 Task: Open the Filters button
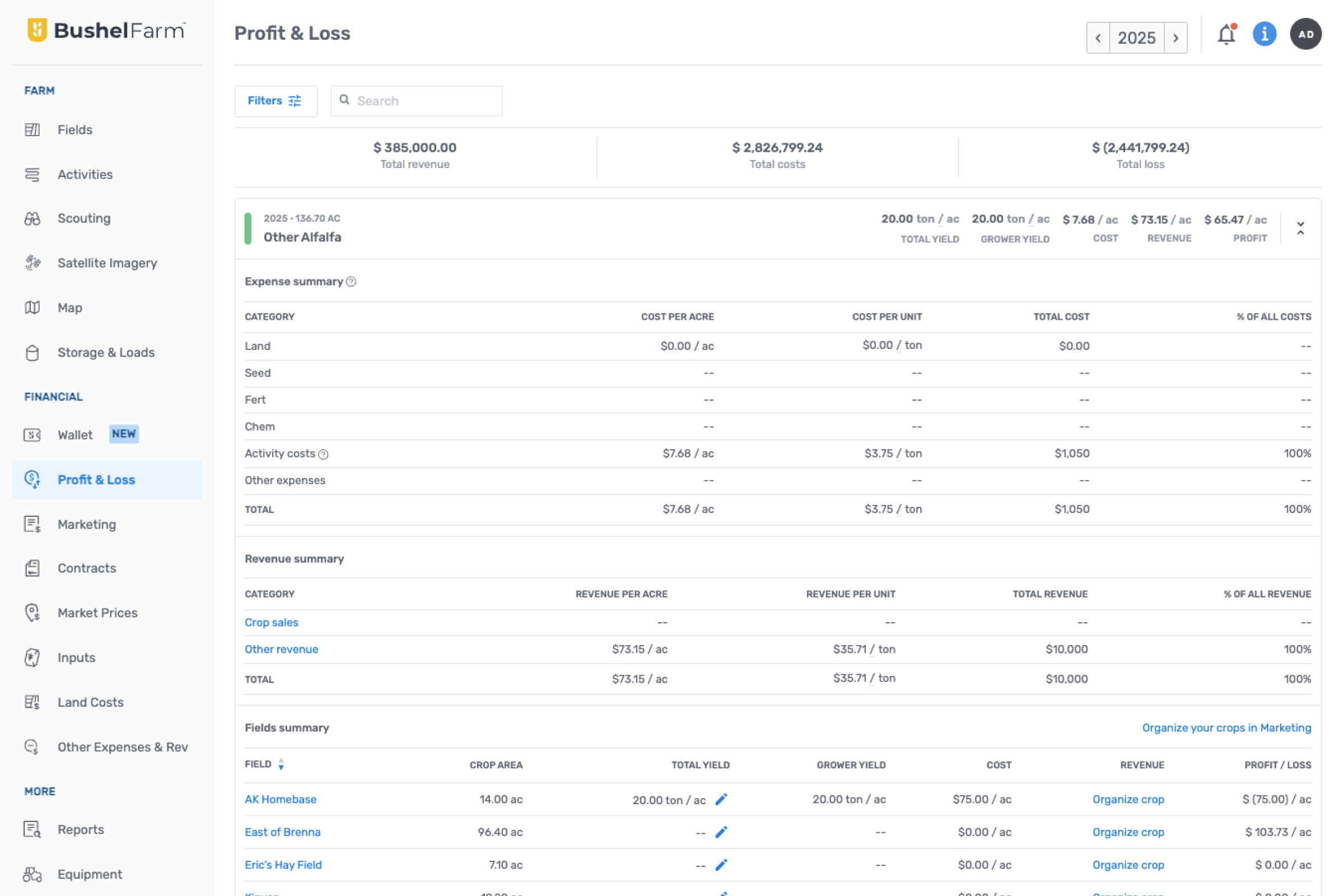[x=276, y=101]
